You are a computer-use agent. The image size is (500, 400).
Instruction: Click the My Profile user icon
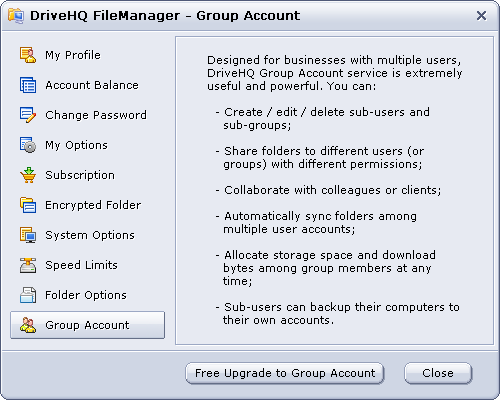pyautogui.click(x=28, y=55)
